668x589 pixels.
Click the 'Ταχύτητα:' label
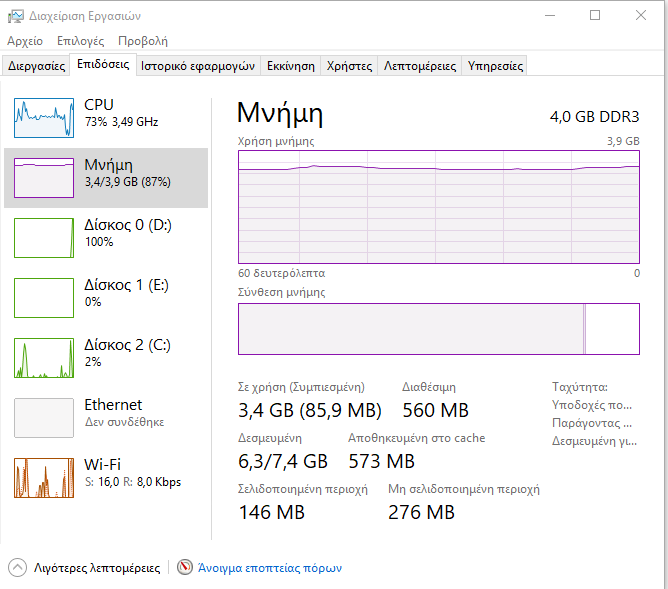coord(580,387)
